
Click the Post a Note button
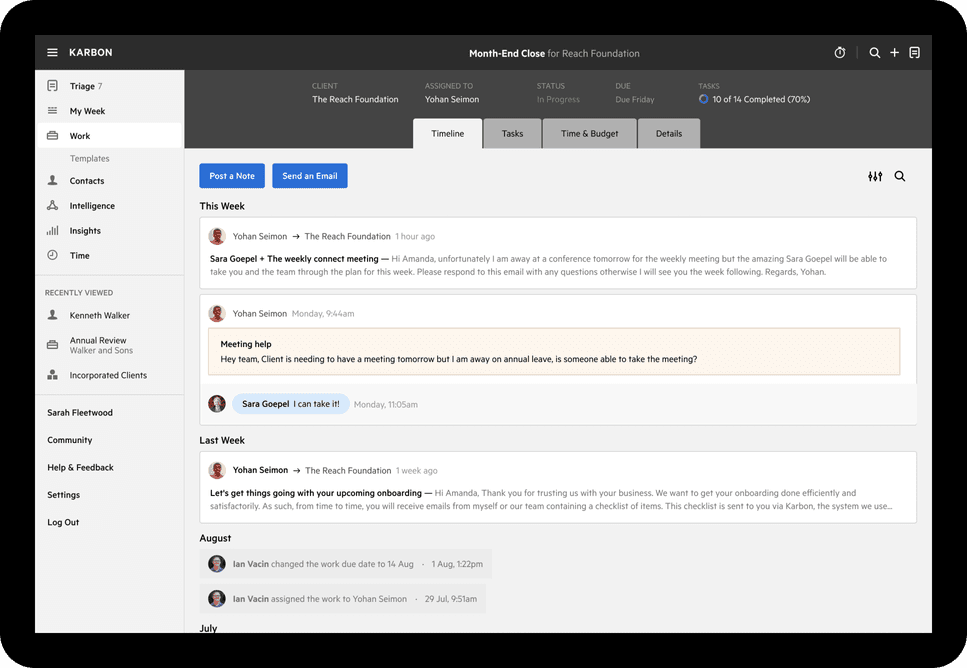point(232,175)
